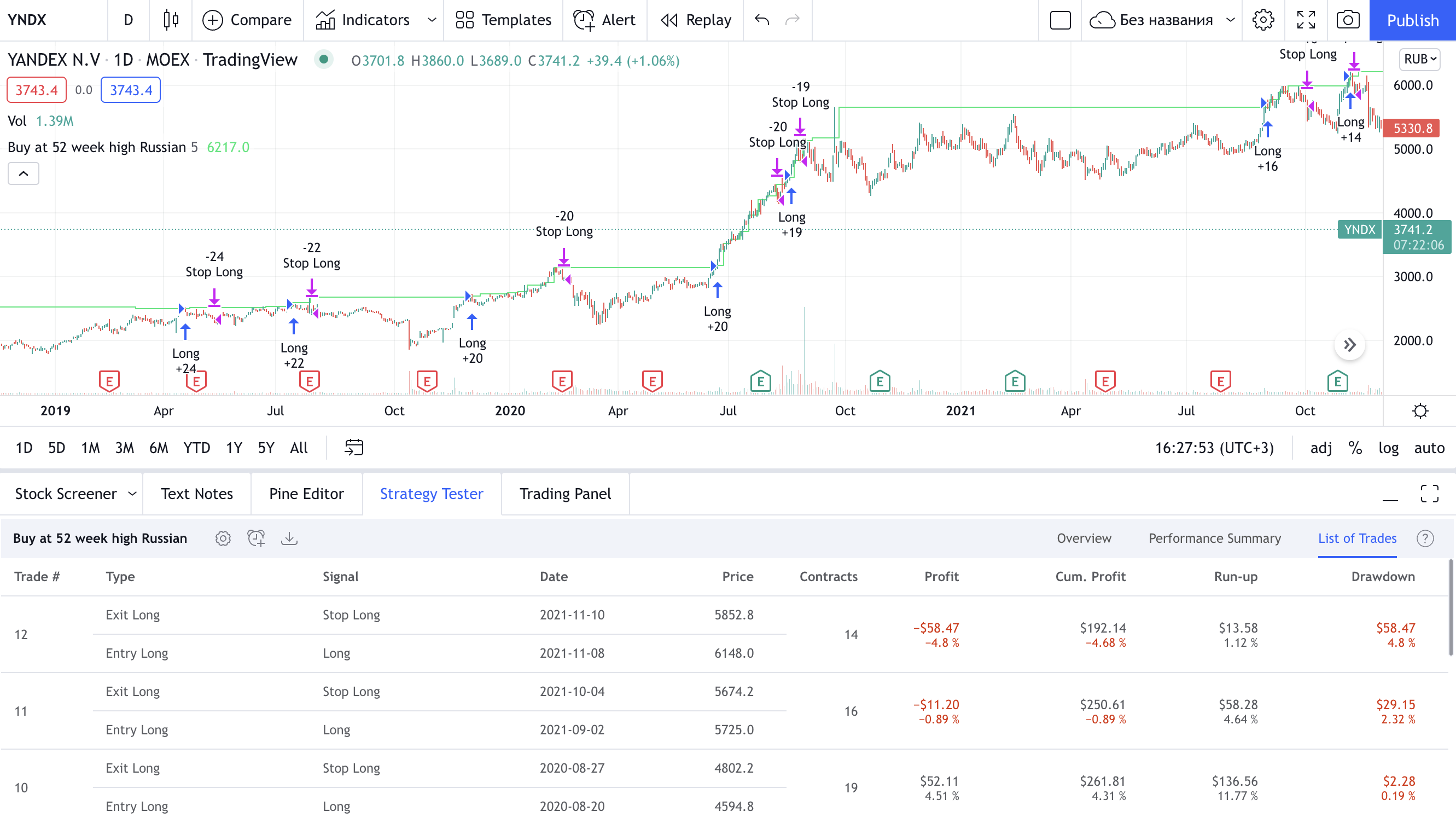Change the D timeframe interval
Viewport: 1456px width, 823px height.
(129, 20)
